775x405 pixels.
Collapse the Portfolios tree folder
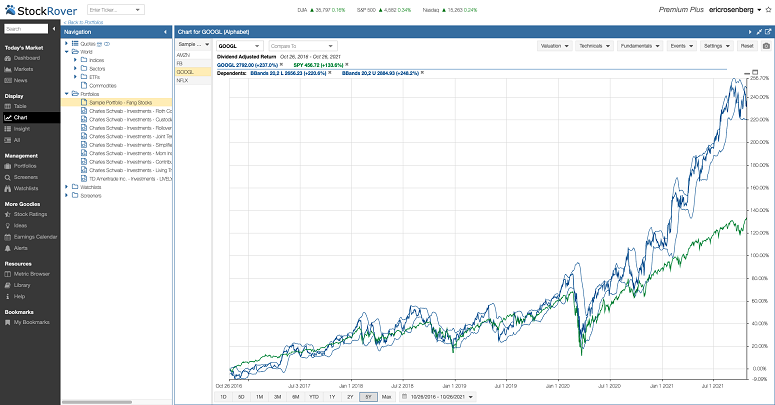66,93
